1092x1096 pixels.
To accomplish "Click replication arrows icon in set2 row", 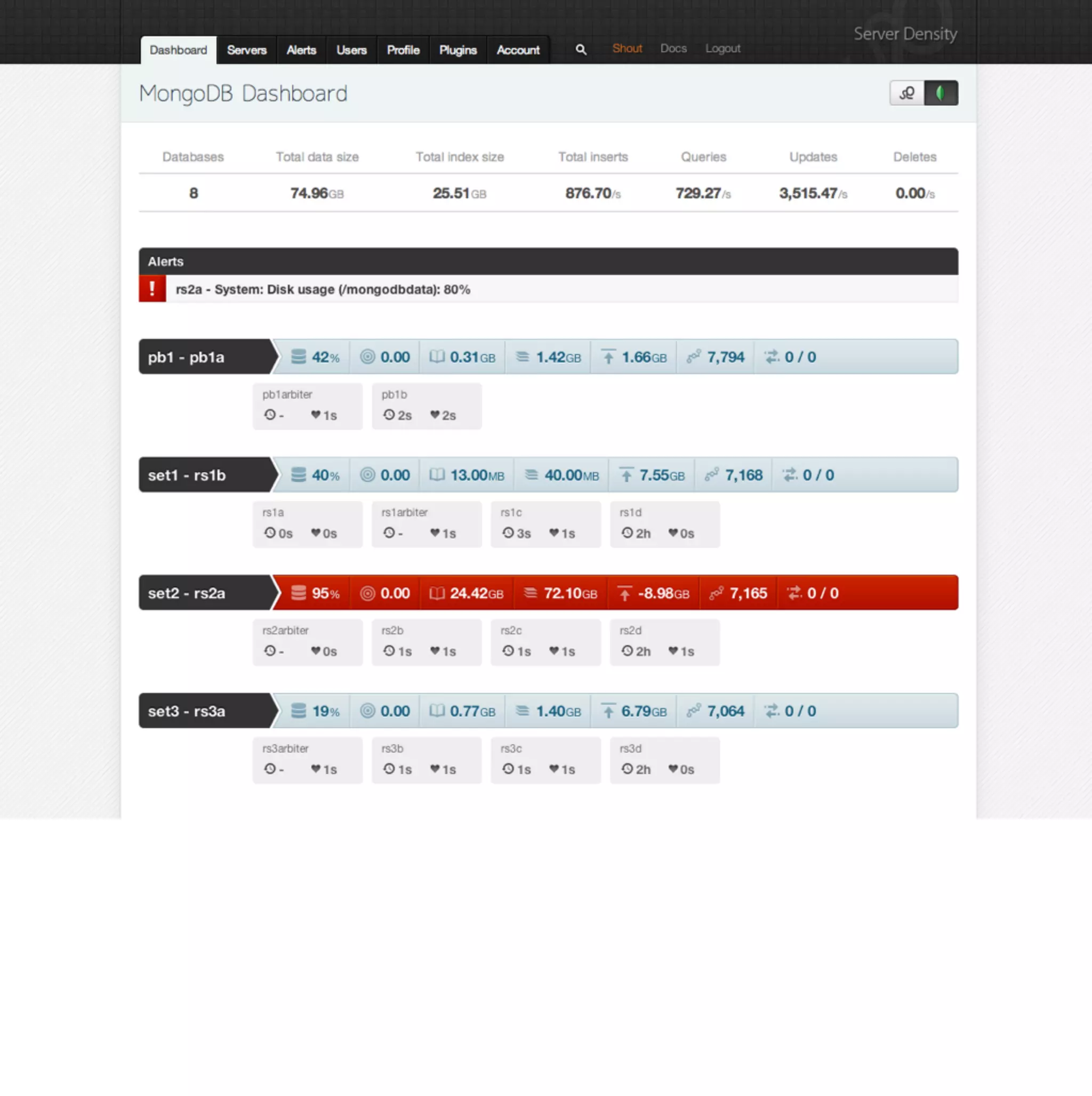I will pyautogui.click(x=793, y=593).
